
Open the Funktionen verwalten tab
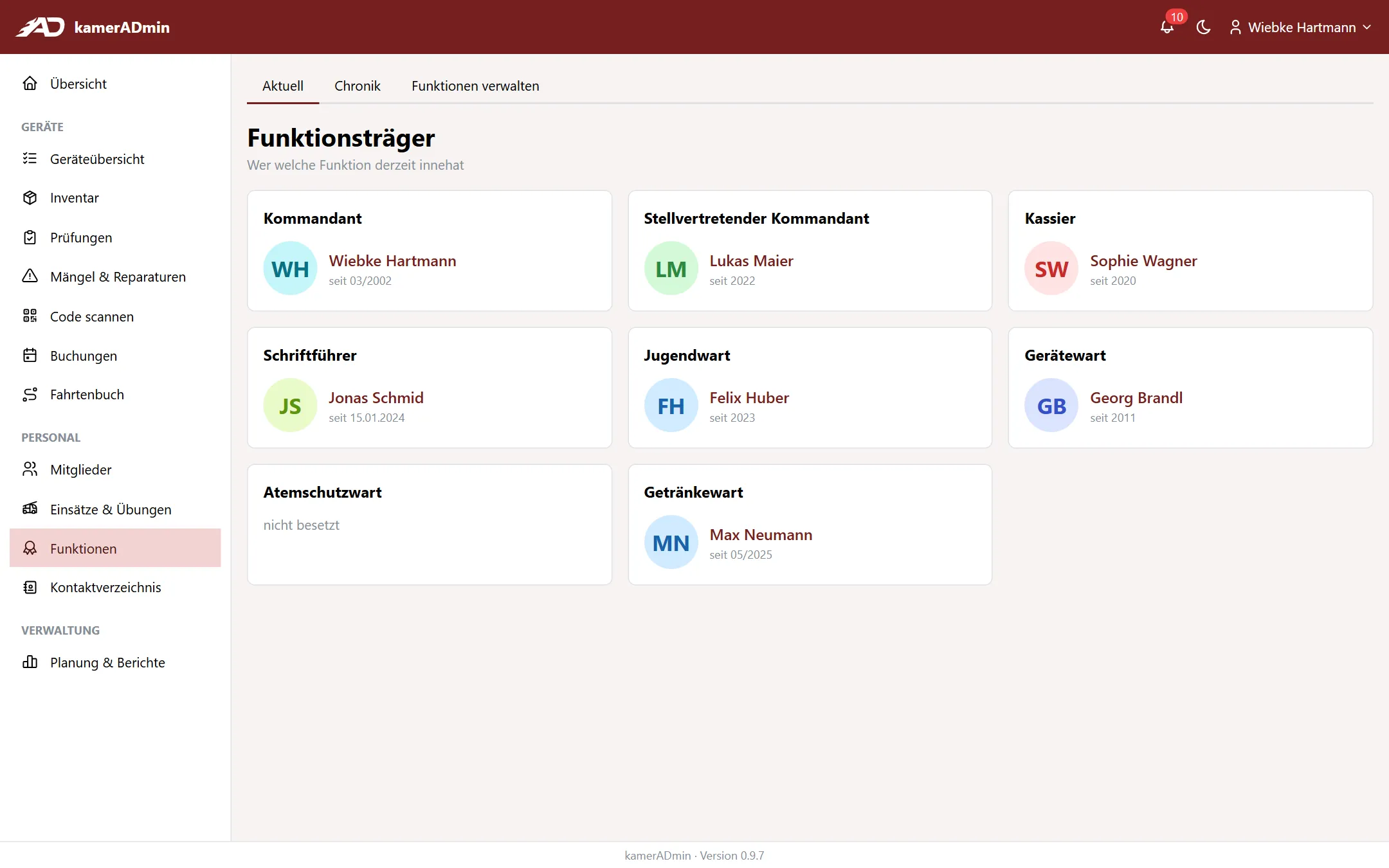(475, 86)
